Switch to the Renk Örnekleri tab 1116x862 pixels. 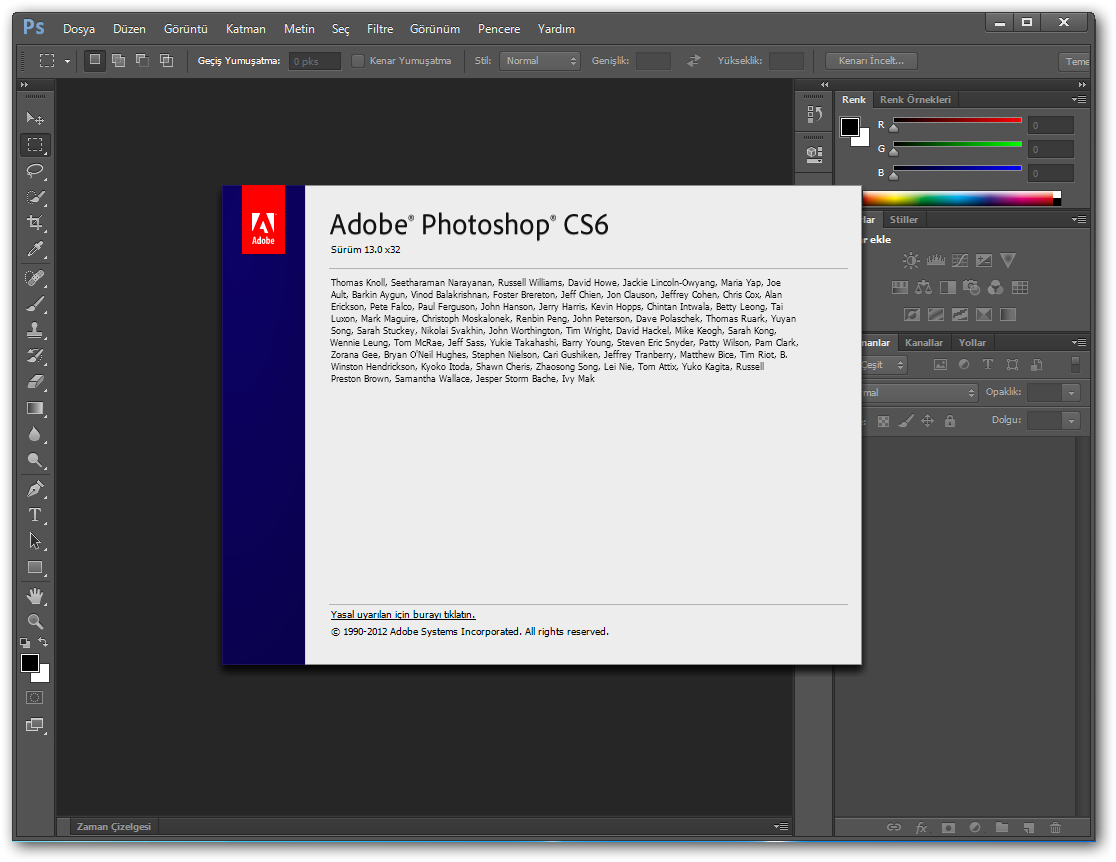(x=915, y=100)
